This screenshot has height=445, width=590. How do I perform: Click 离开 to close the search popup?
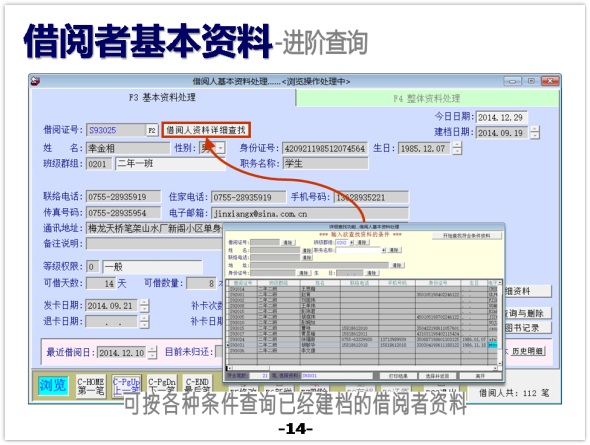pos(481,376)
